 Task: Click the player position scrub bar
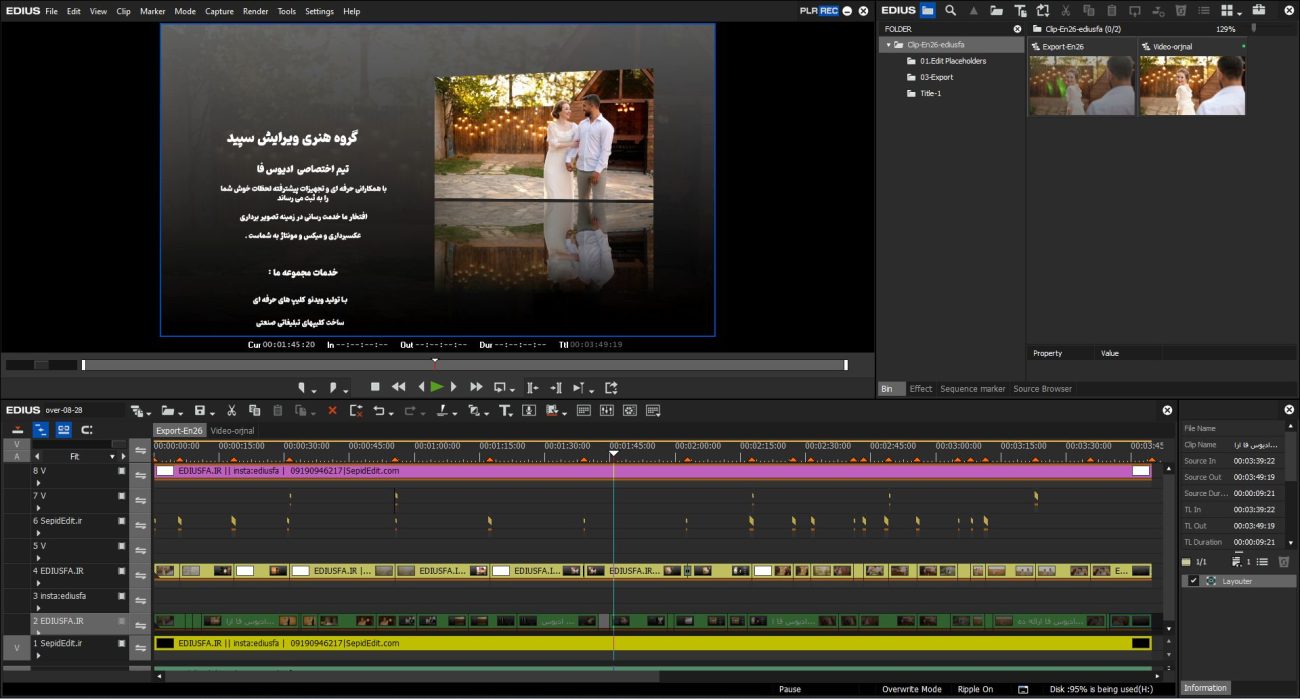coord(465,365)
